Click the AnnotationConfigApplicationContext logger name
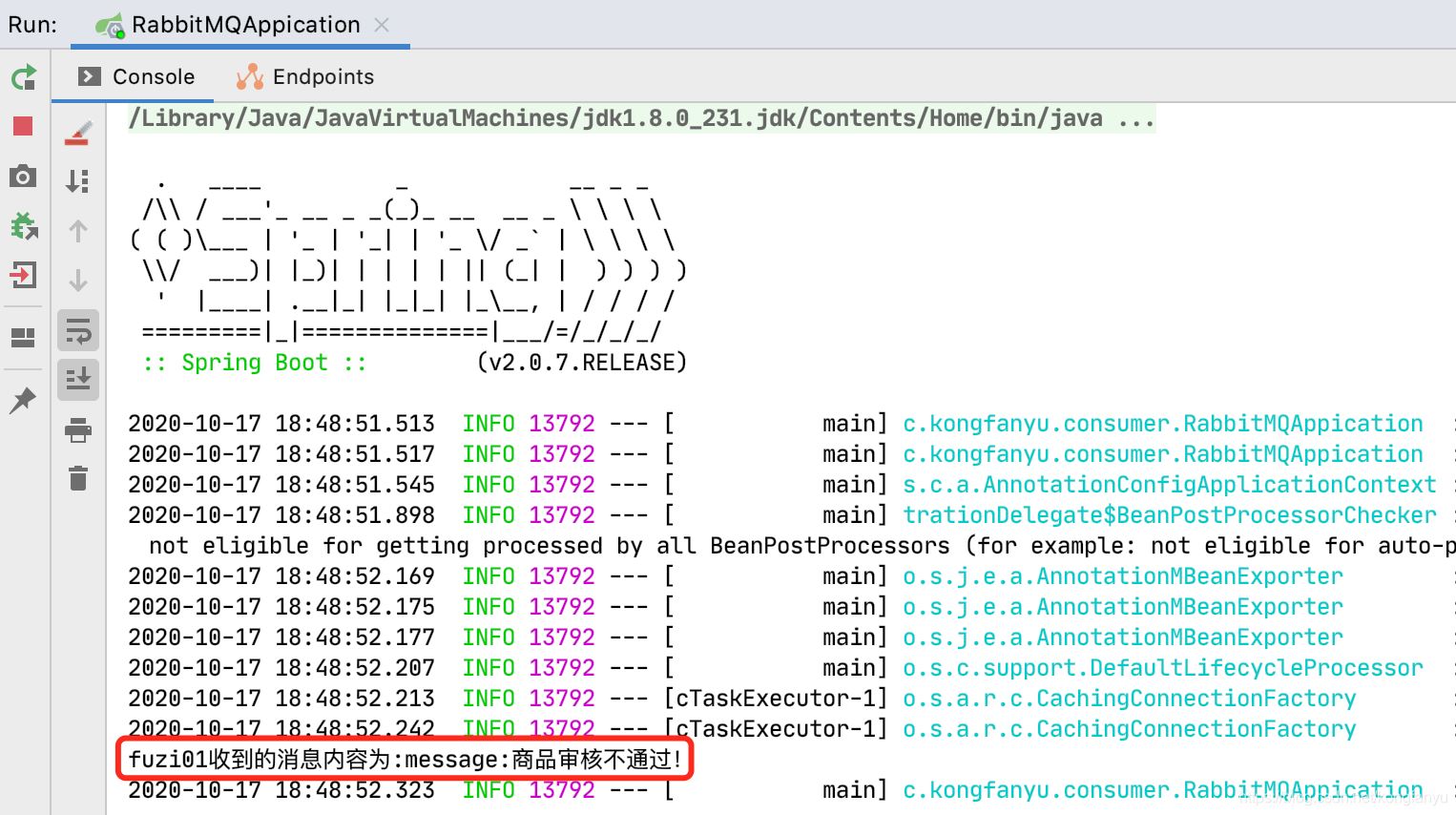 1169,485
